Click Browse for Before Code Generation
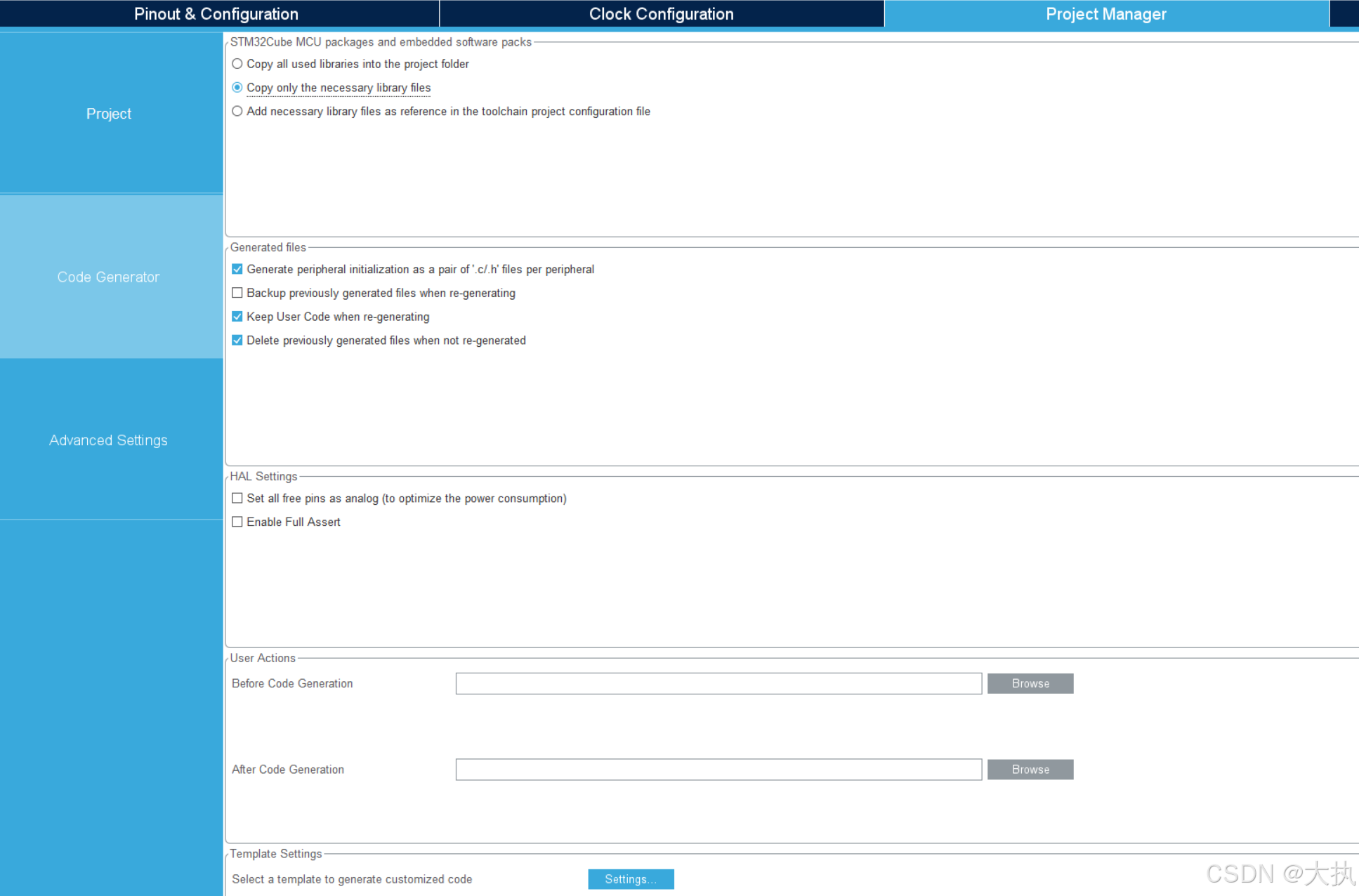The image size is (1359, 896). click(x=1030, y=683)
